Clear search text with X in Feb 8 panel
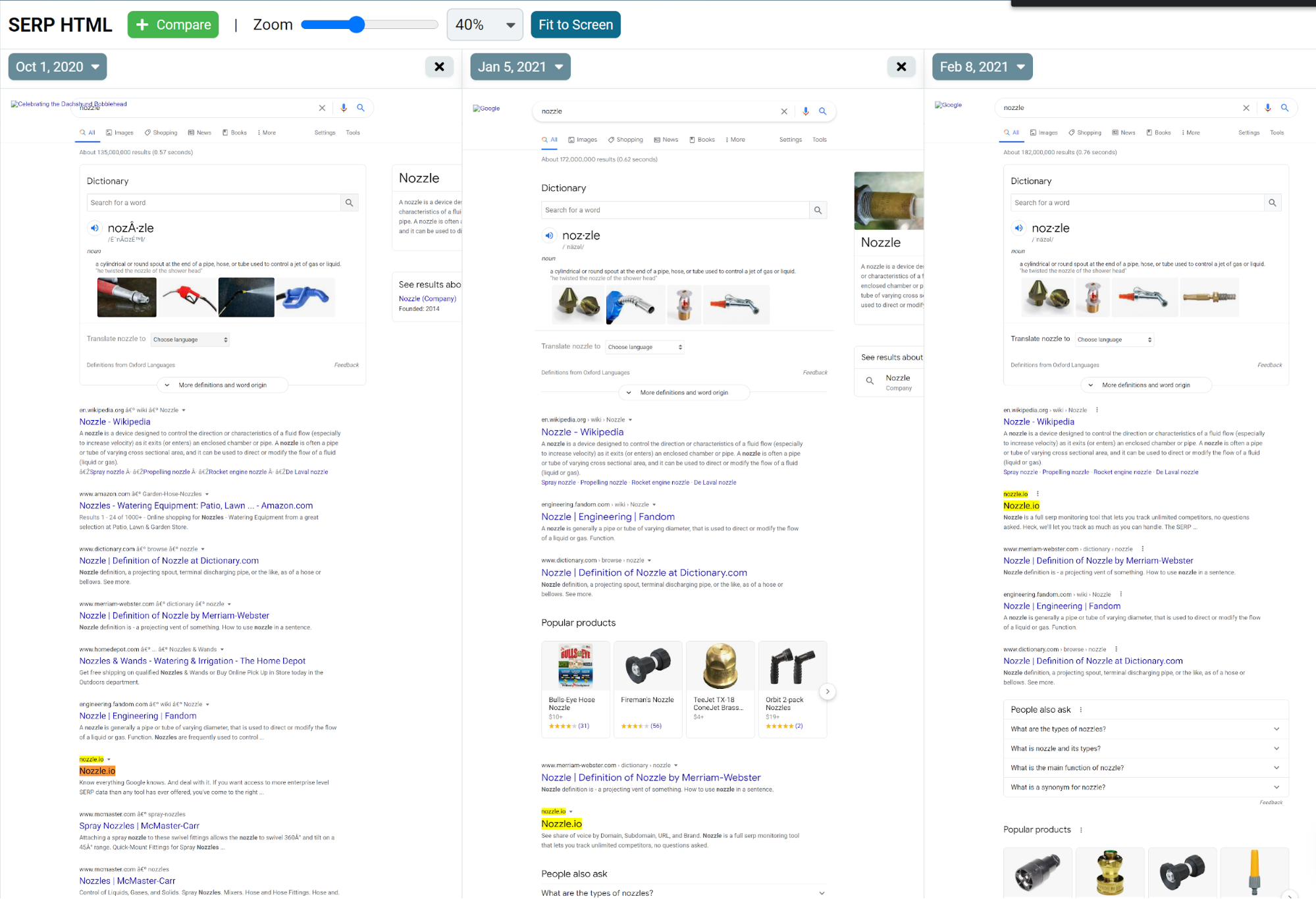 (x=1246, y=107)
